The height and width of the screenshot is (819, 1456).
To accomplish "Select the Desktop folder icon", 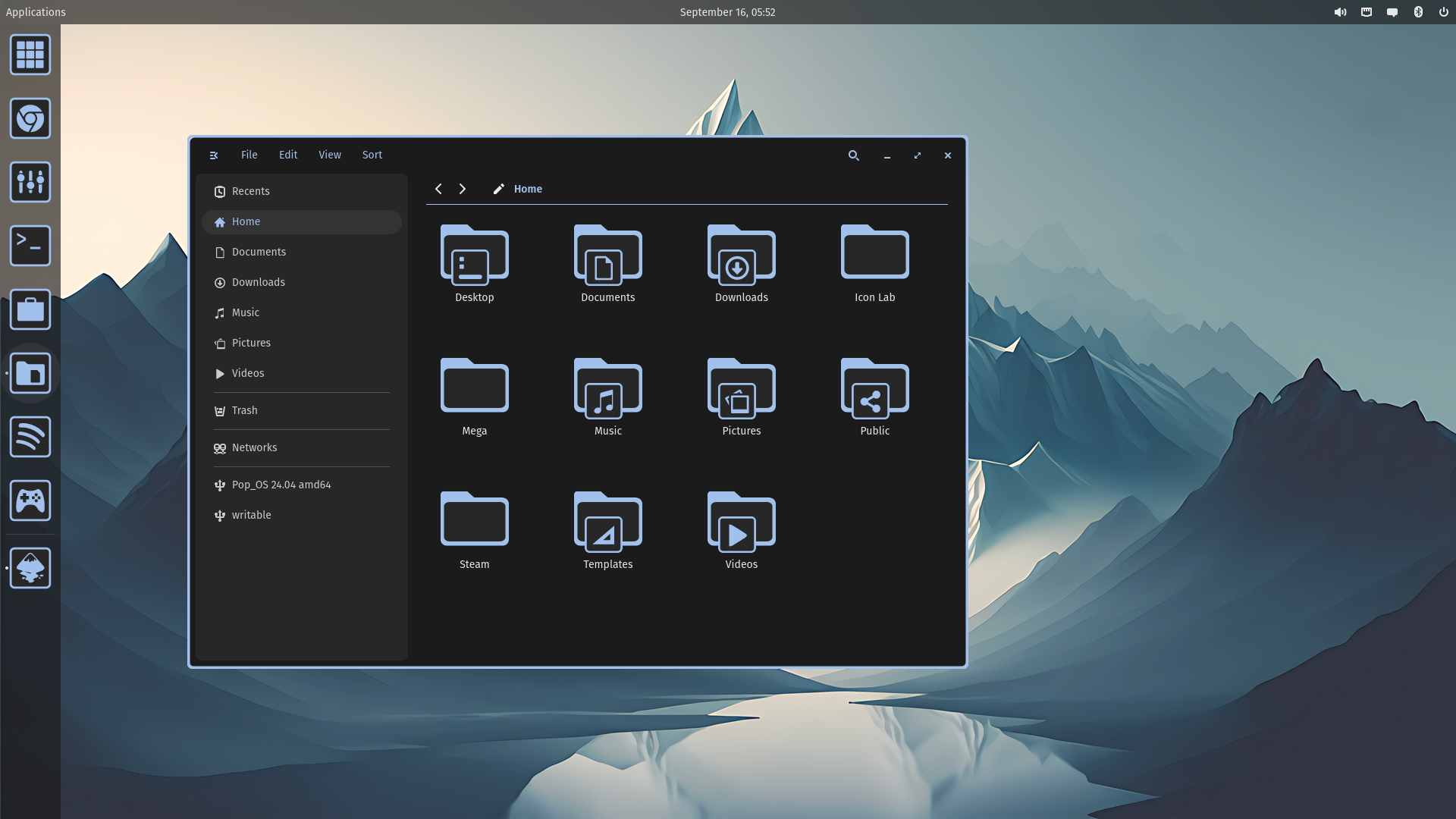I will pyautogui.click(x=475, y=254).
